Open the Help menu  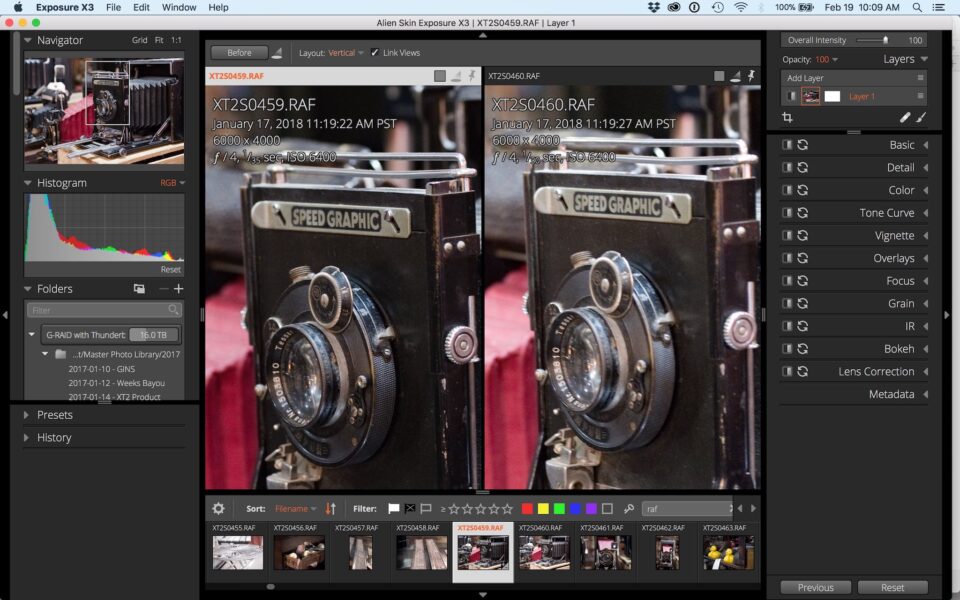coord(218,7)
